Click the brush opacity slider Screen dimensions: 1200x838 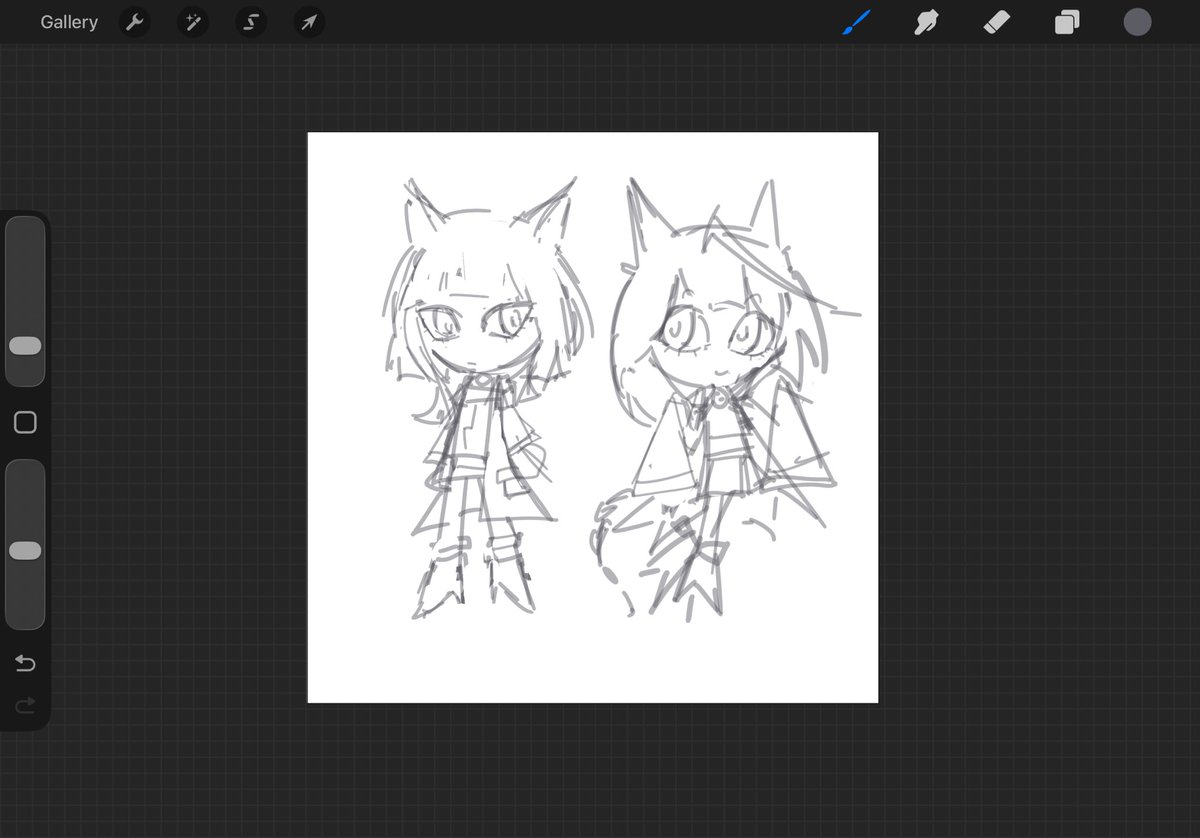[25, 544]
